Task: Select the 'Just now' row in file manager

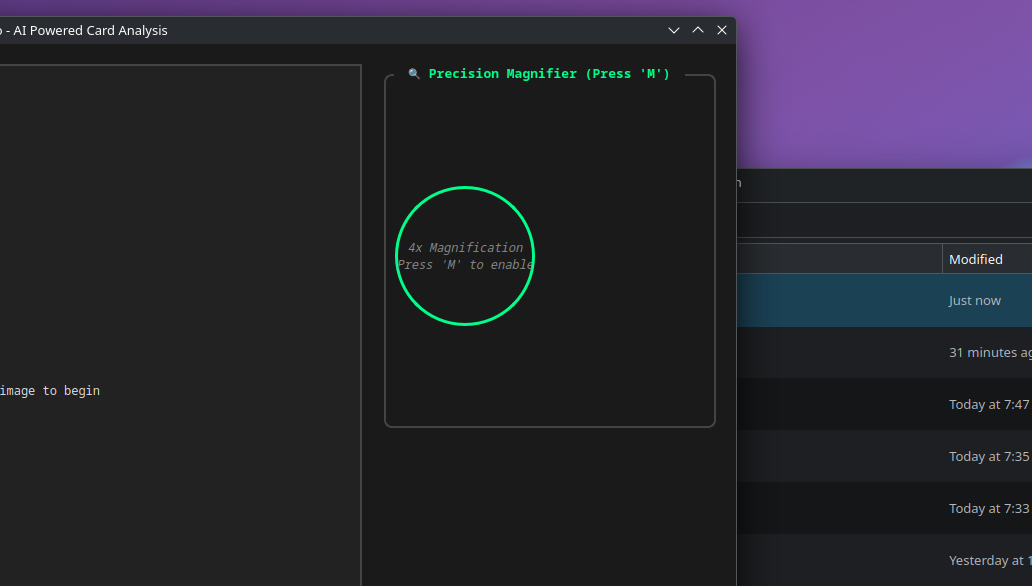Action: pos(884,300)
